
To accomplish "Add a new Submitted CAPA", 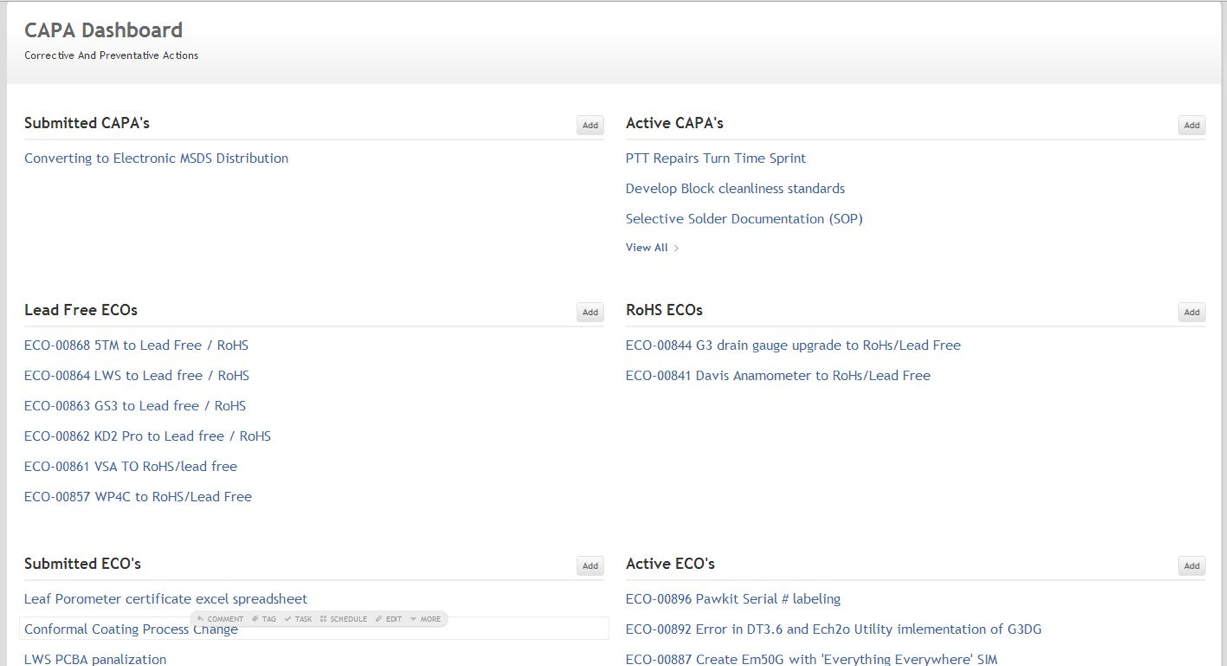I will (x=590, y=125).
